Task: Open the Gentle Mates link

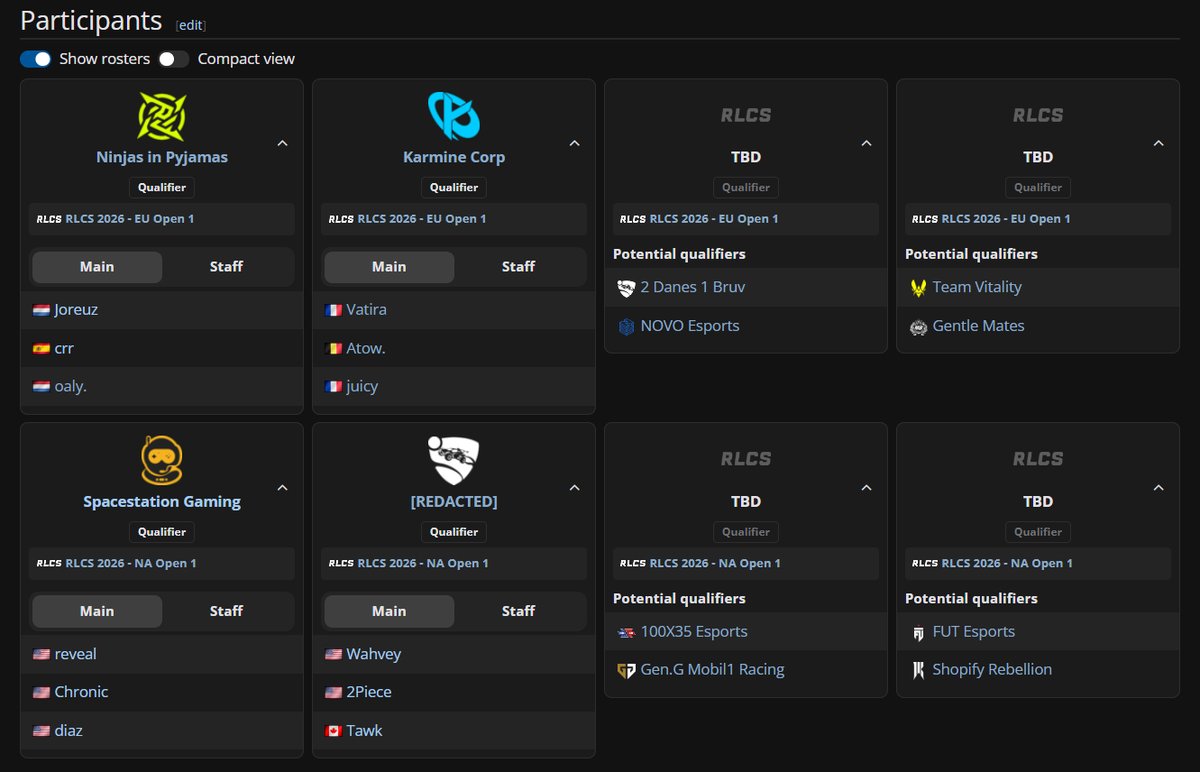Action: tap(979, 326)
